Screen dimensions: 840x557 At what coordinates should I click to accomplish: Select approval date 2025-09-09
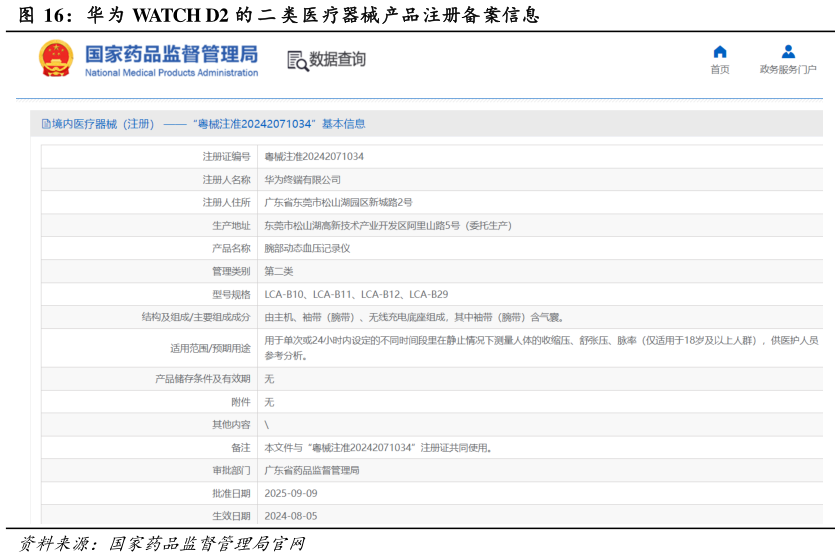click(291, 493)
